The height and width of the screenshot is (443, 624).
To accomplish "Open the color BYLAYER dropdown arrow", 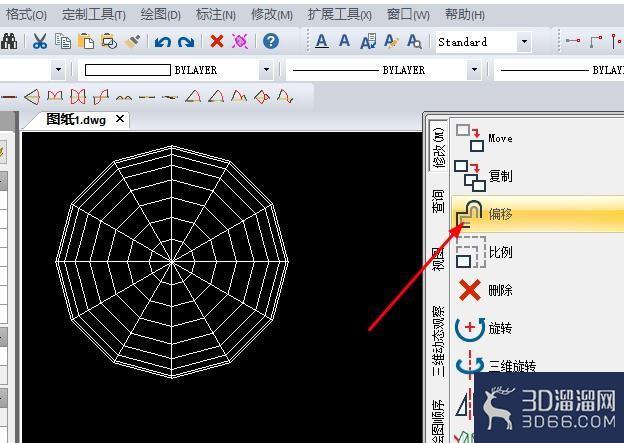I will pos(266,70).
